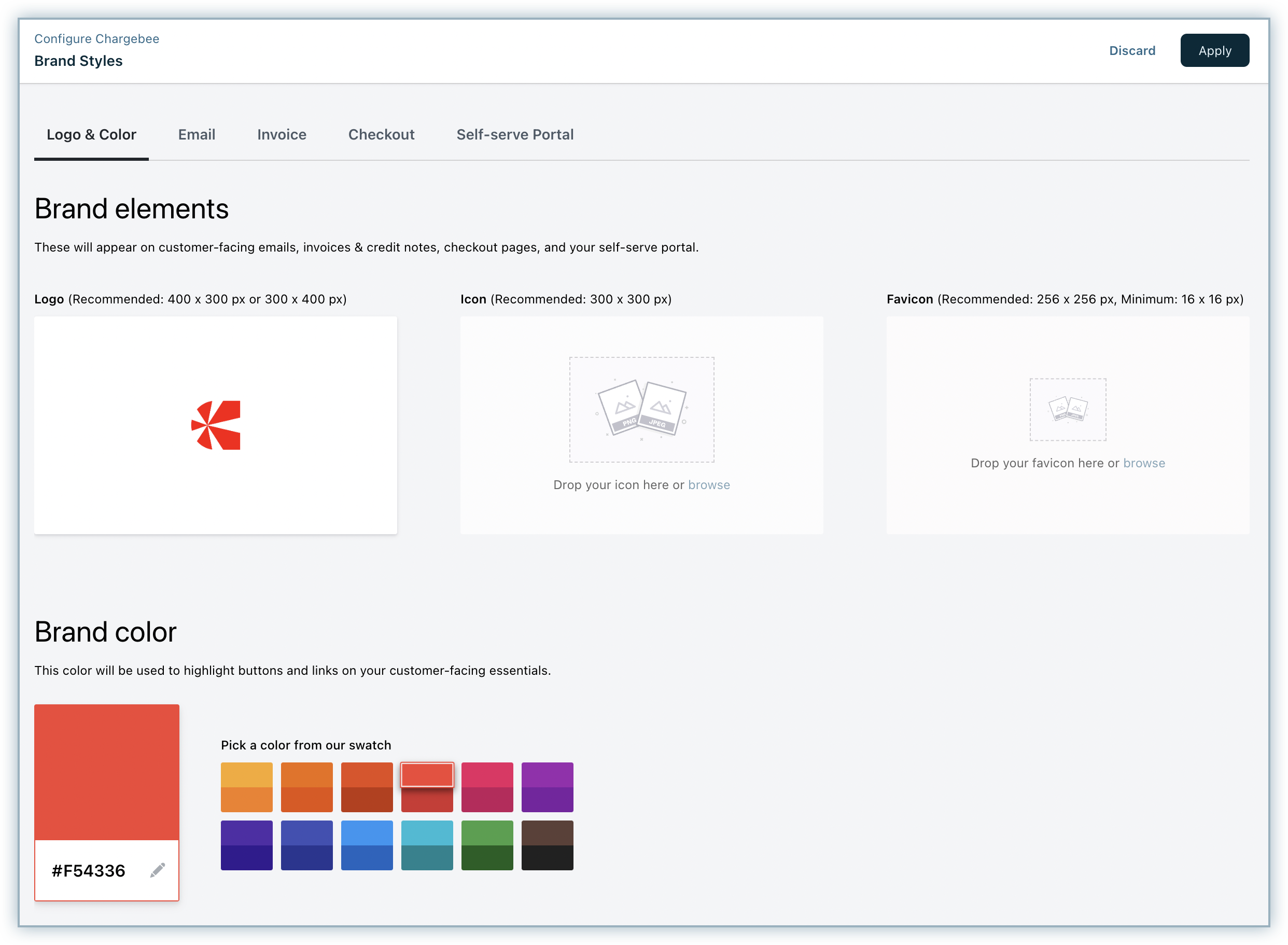This screenshot has height=945, width=1288.
Task: Select the pink swatch color
Action: 487,786
